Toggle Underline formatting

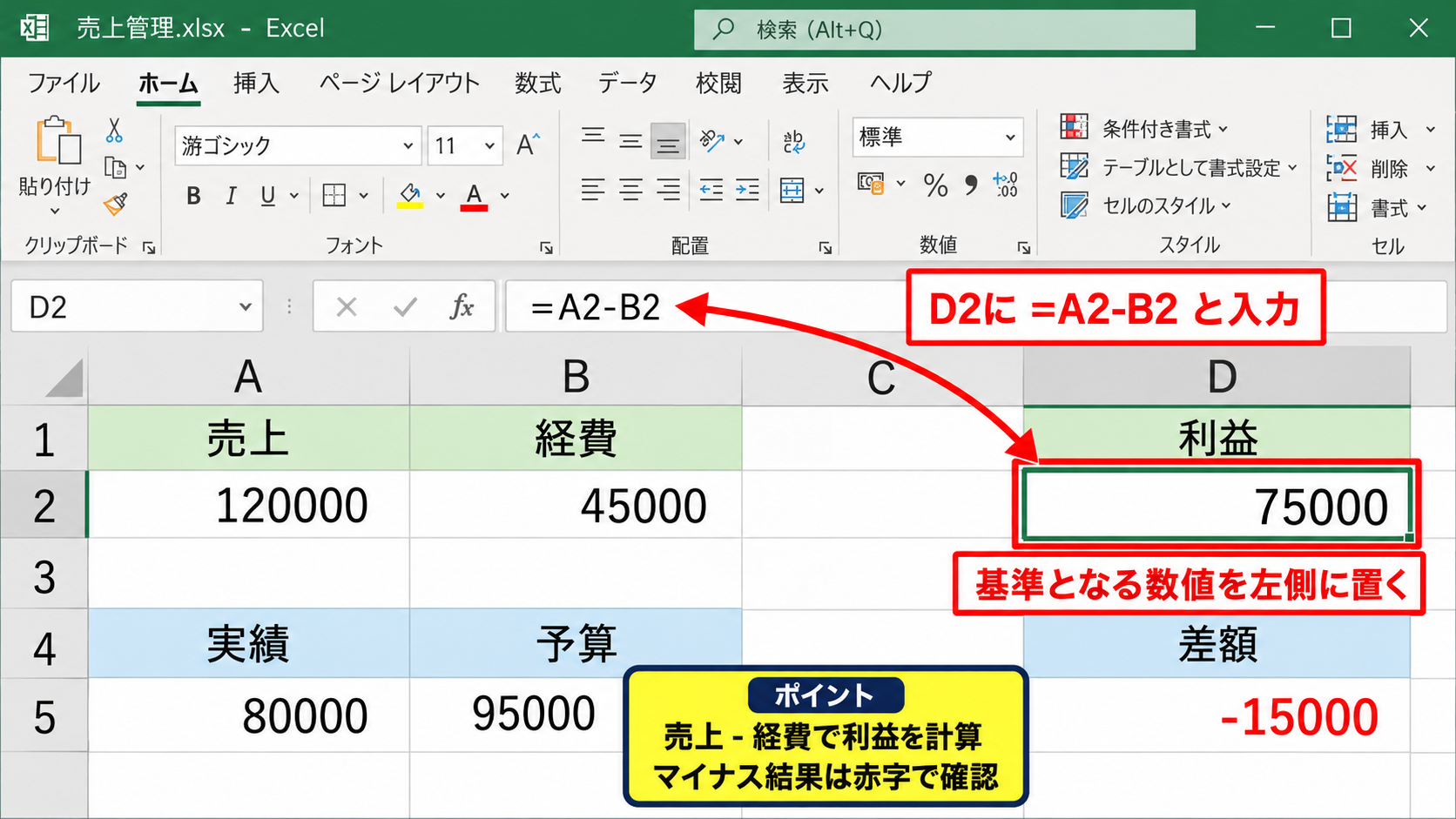268,196
